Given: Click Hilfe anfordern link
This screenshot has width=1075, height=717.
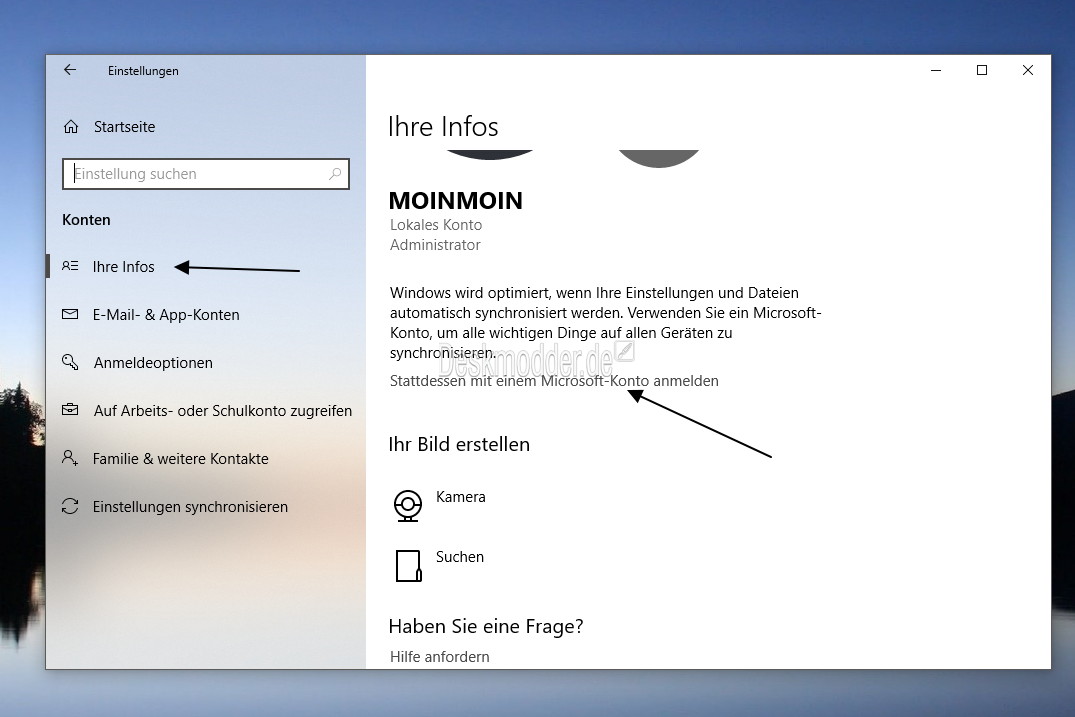Looking at the screenshot, I should [439, 657].
